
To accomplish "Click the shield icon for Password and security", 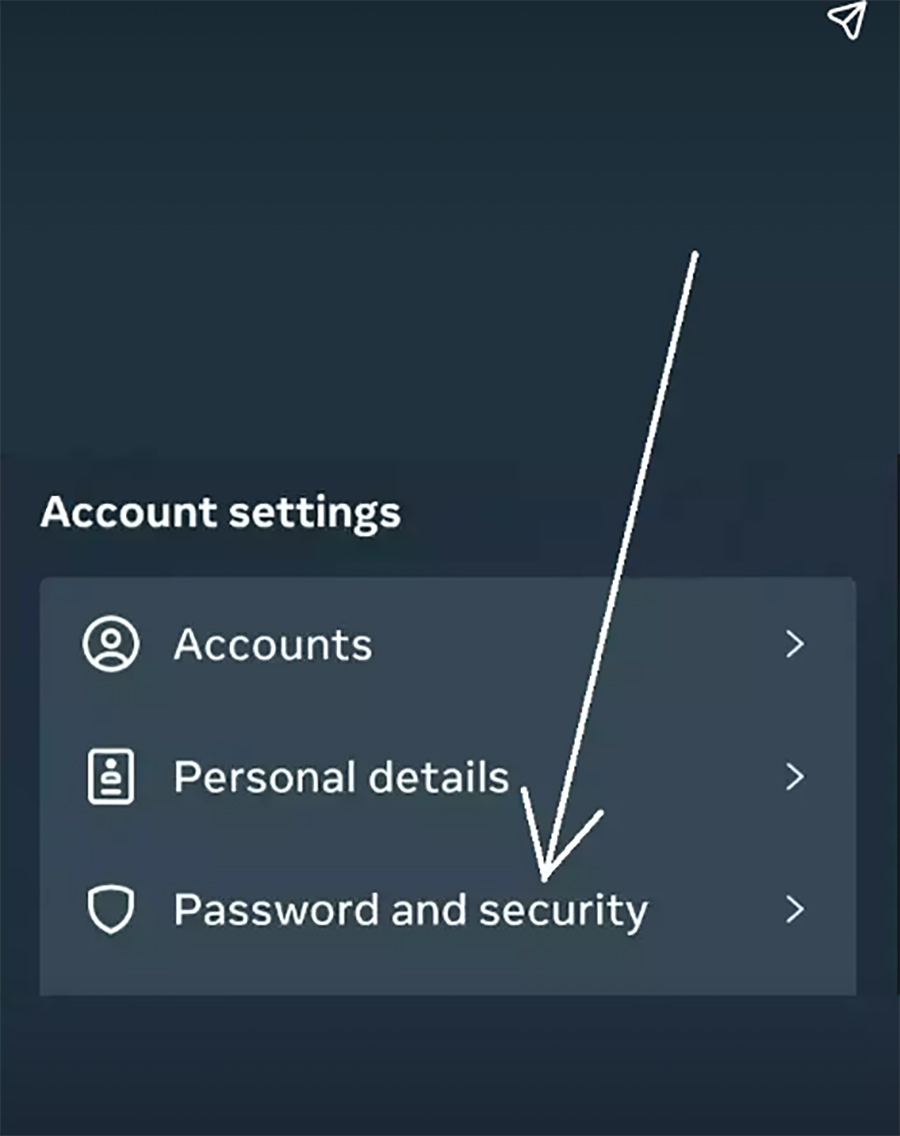I will [x=110, y=909].
